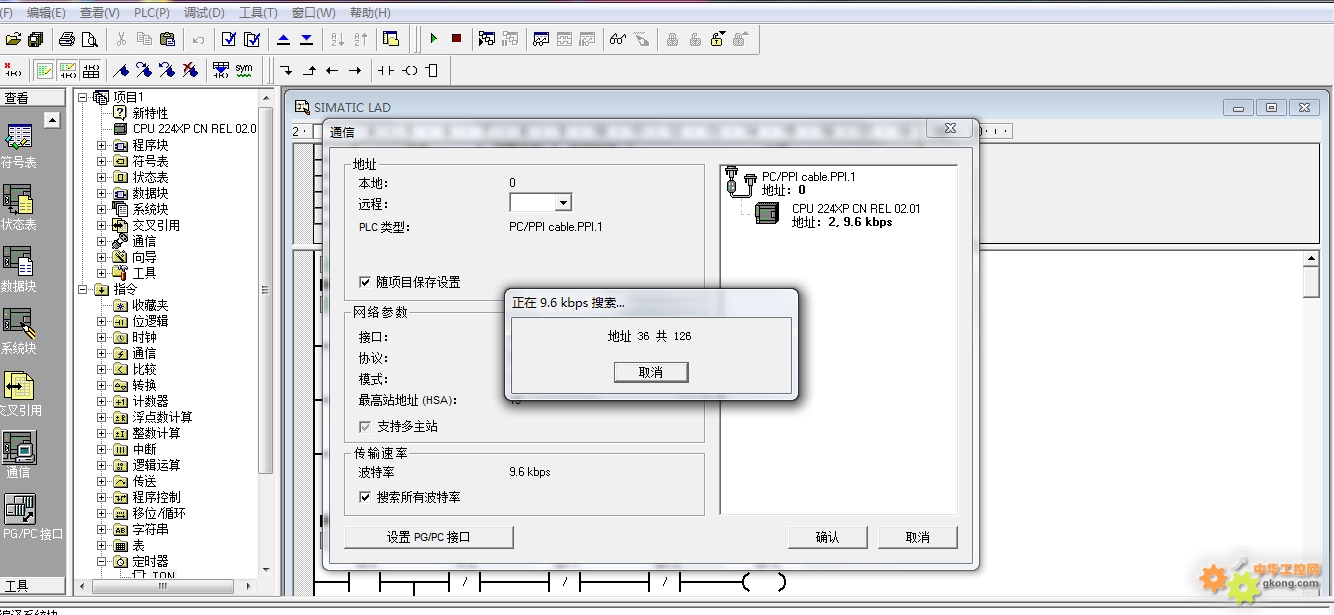This screenshot has height=615, width=1334.
Task: Select 新特性 in project tree
Action: pyautogui.click(x=150, y=113)
